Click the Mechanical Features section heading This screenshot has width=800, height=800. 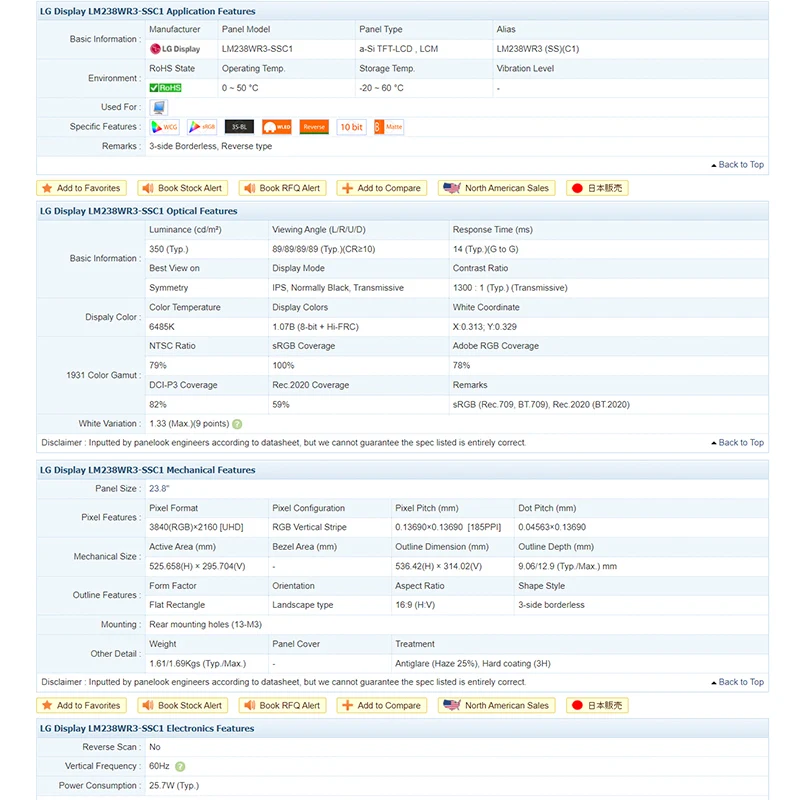pyautogui.click(x=148, y=470)
